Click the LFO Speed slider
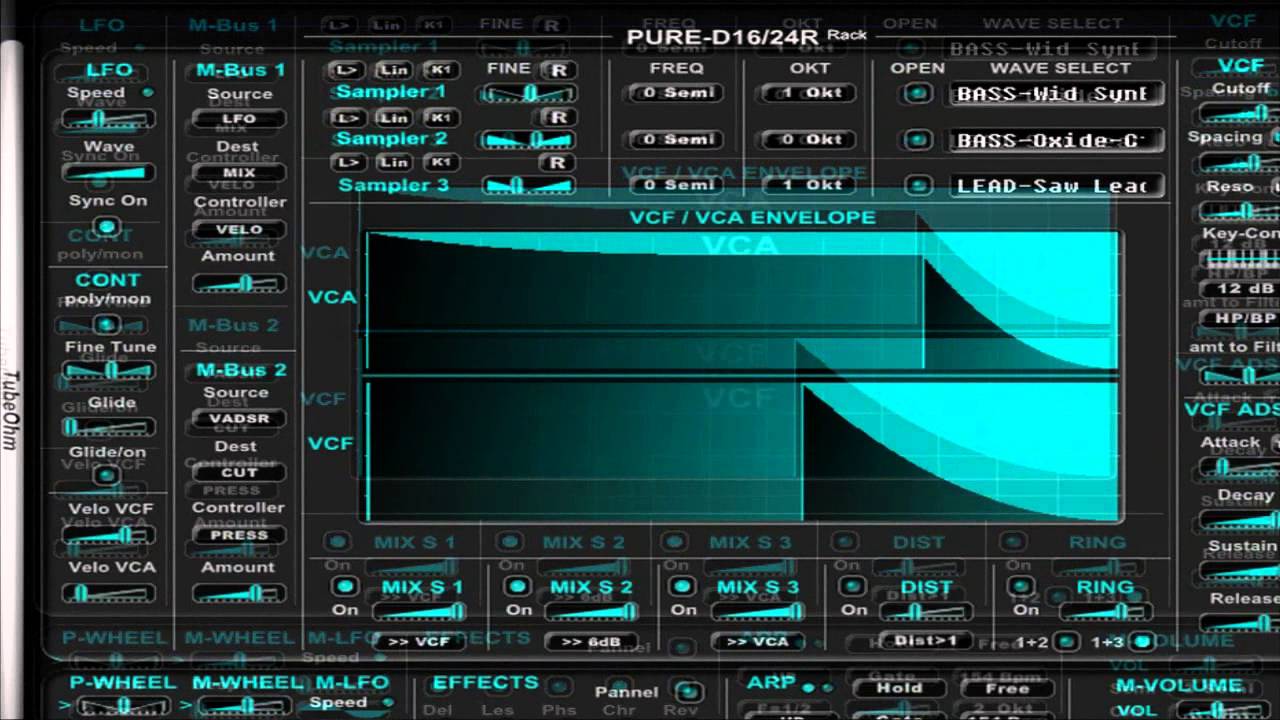Viewport: 1280px width, 720px height. pyautogui.click(x=108, y=118)
